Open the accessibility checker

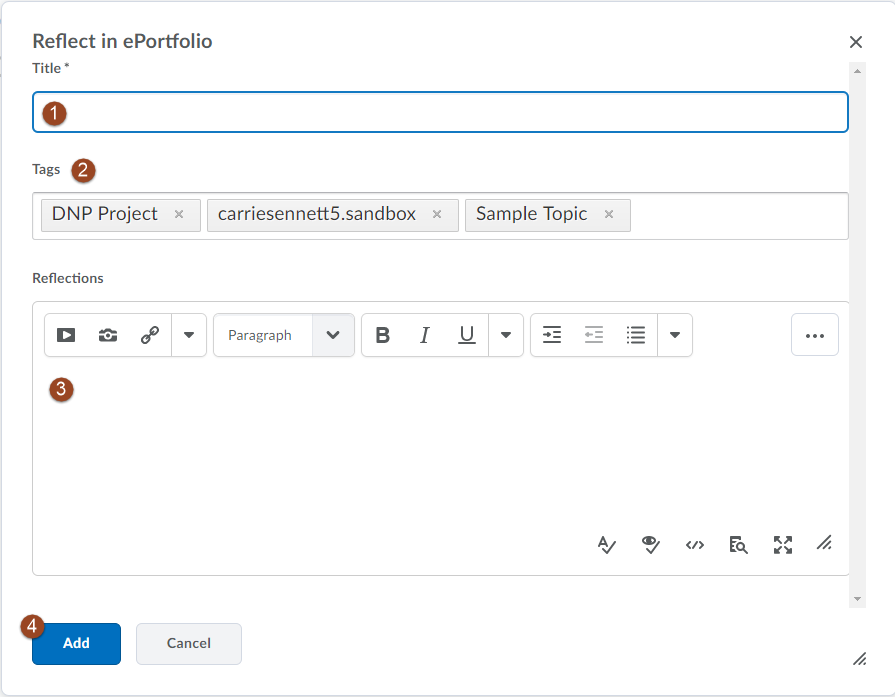(651, 545)
